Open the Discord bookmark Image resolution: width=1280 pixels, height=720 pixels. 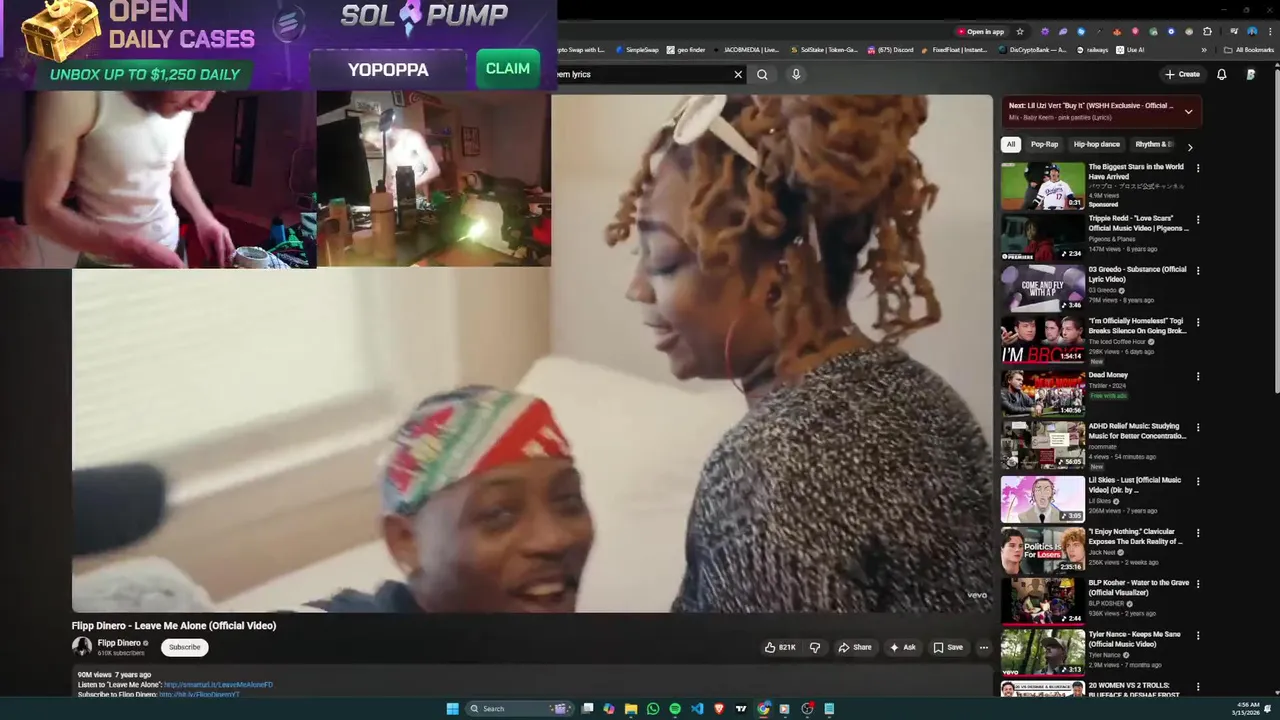[x=890, y=50]
